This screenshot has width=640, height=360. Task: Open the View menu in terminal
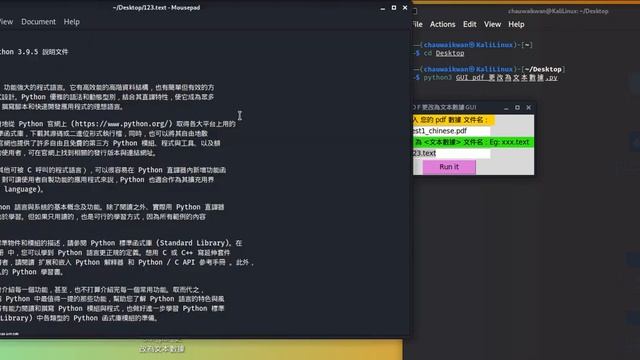pyautogui.click(x=492, y=24)
